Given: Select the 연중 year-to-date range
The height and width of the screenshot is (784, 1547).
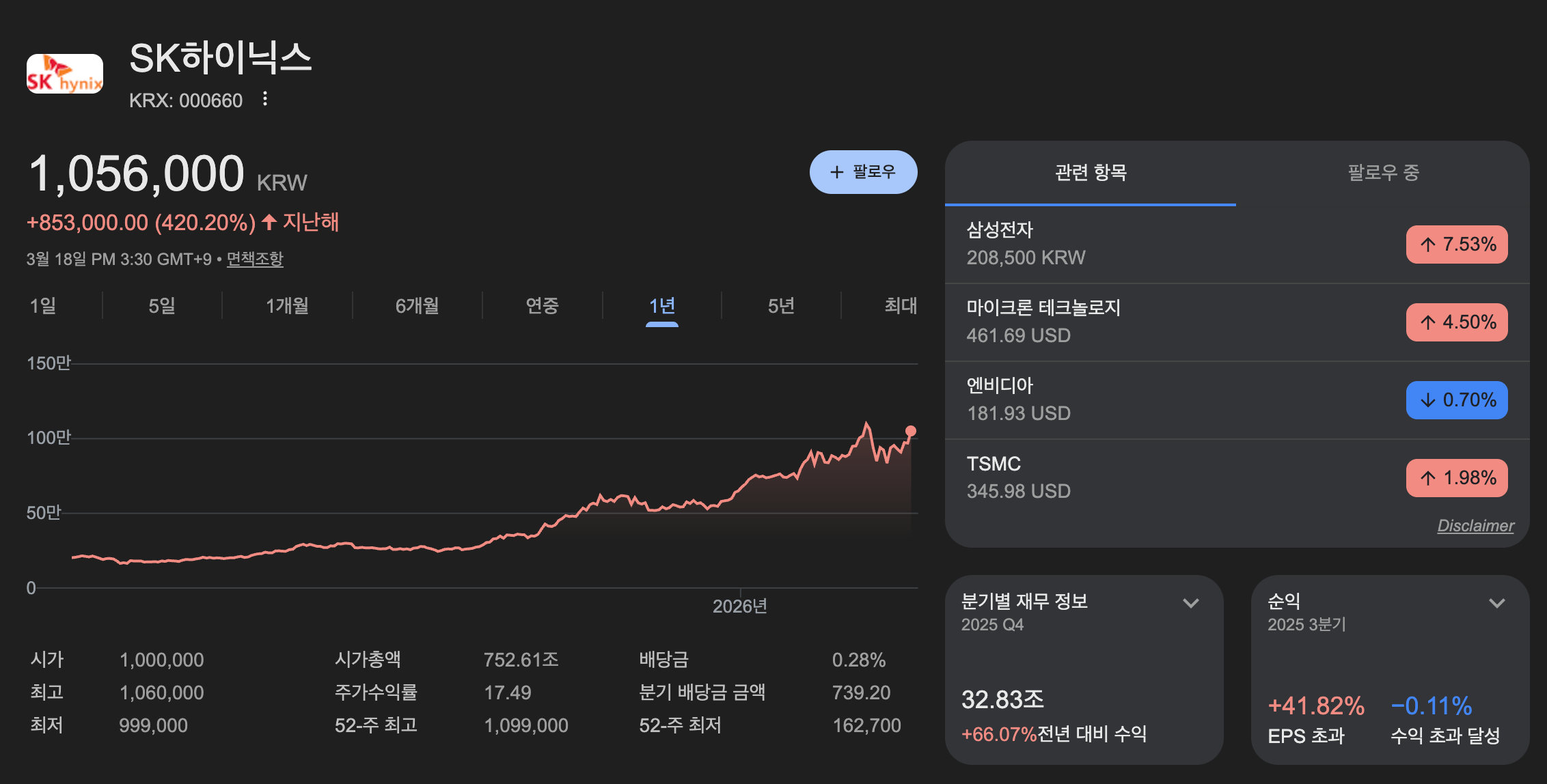Looking at the screenshot, I should 542,306.
